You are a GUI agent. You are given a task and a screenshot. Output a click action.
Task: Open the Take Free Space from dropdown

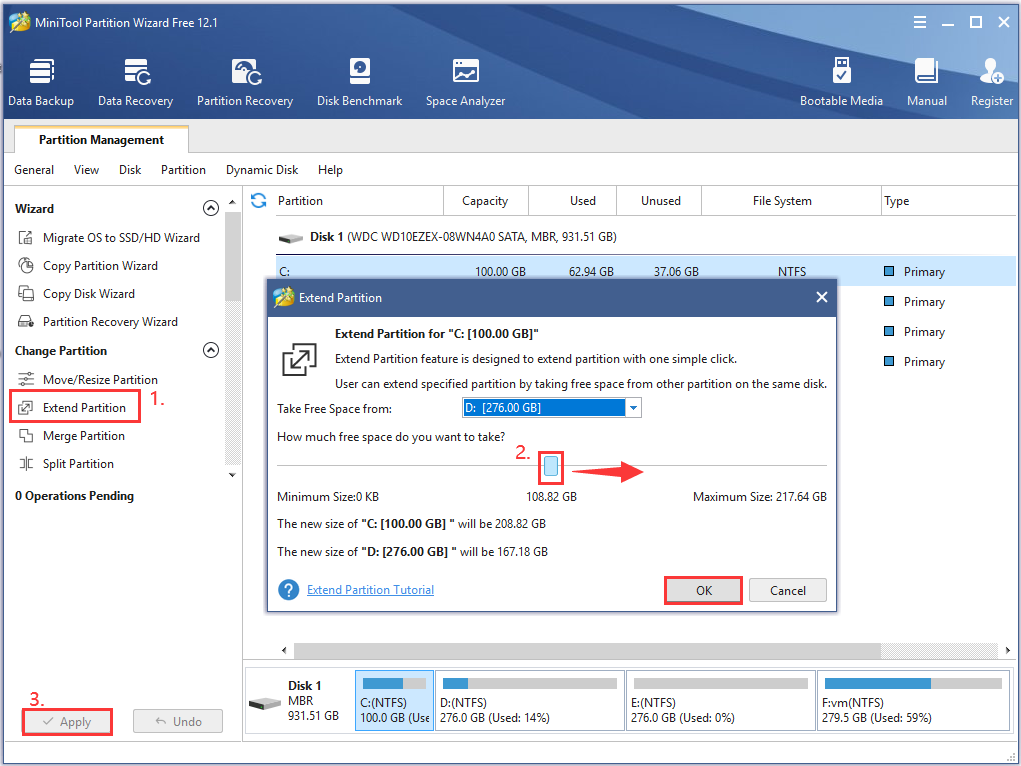[633, 408]
